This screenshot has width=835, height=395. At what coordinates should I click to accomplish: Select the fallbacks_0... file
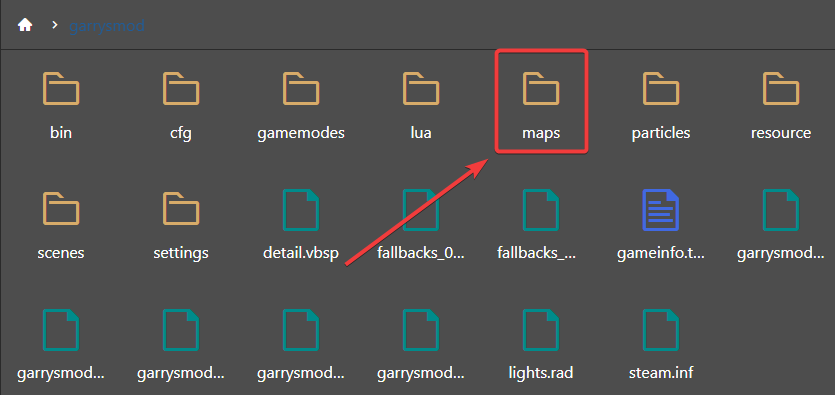pos(421,226)
